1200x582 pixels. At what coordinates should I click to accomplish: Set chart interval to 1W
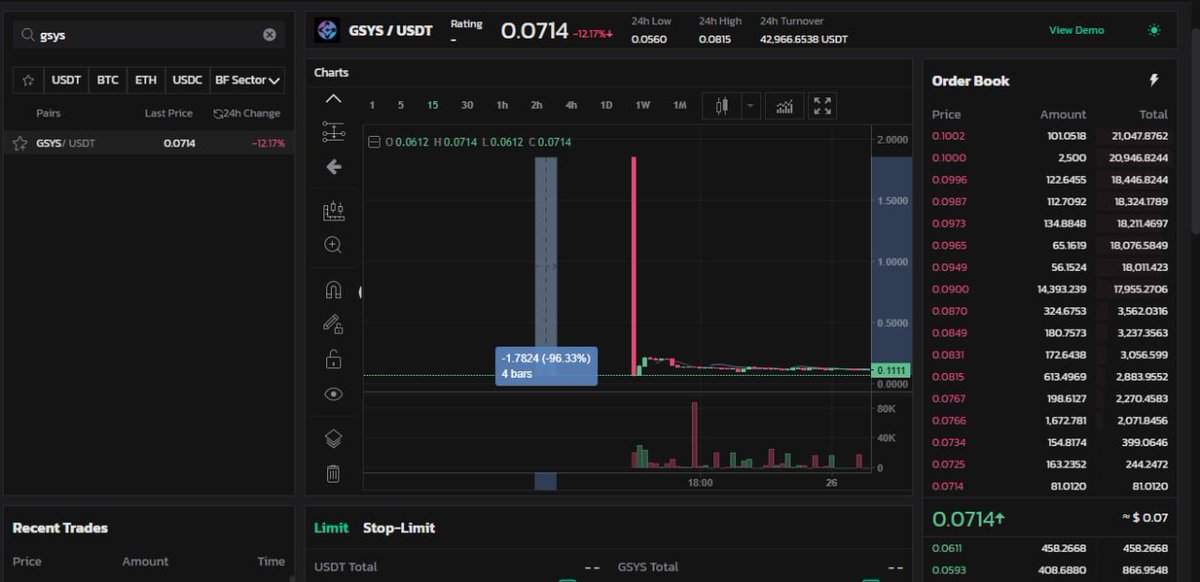(643, 105)
